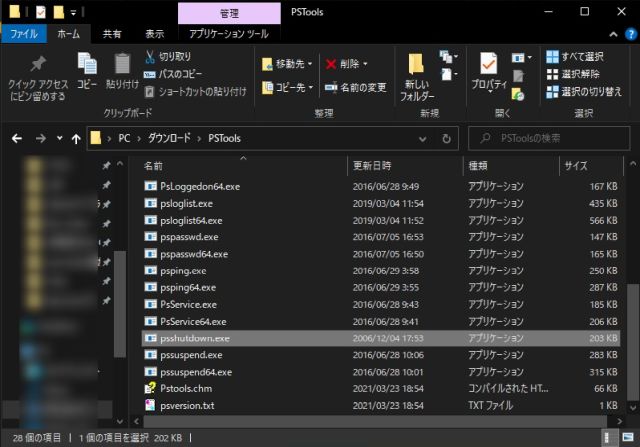Select the file PsService.exe
Viewport: 640px width, 447px height.
click(380, 305)
